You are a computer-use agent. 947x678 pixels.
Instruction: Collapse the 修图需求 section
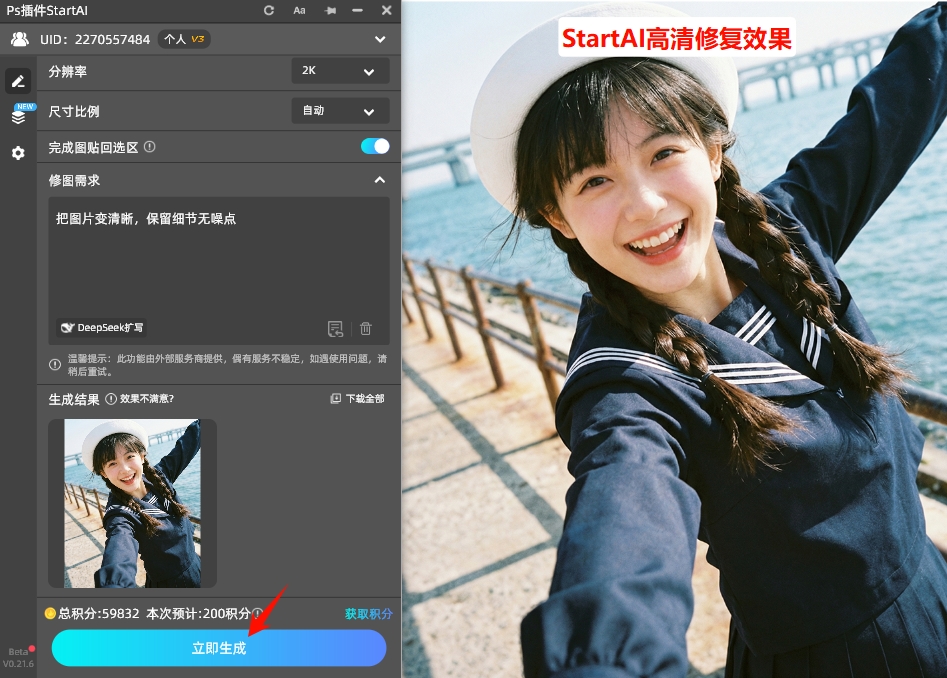click(x=379, y=180)
